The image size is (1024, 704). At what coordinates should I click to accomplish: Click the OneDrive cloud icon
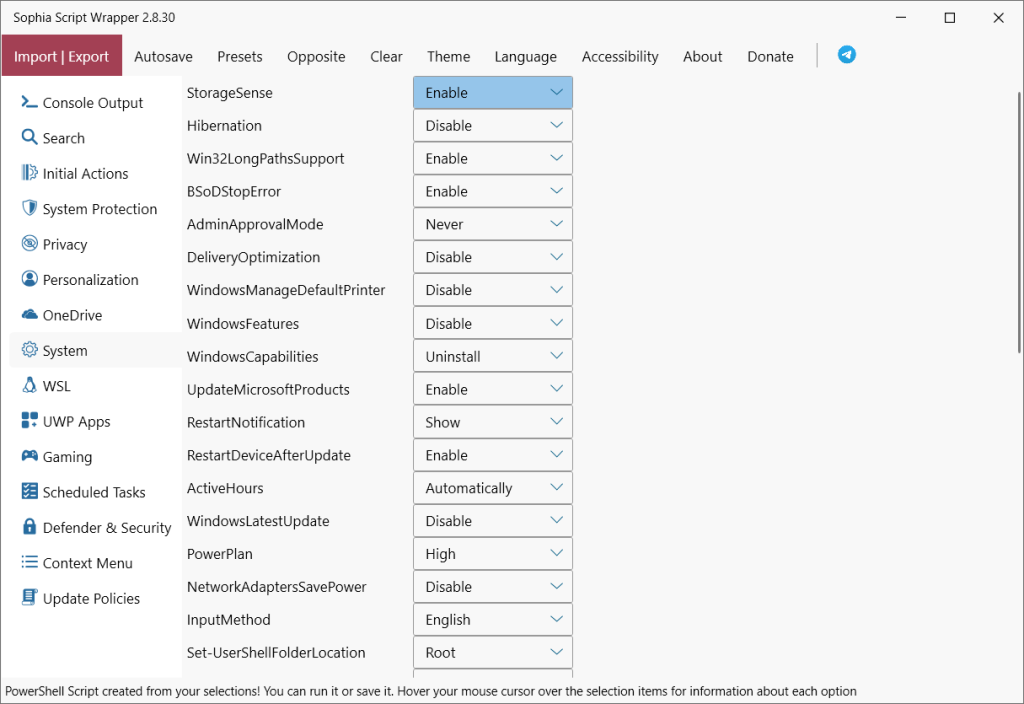click(29, 314)
